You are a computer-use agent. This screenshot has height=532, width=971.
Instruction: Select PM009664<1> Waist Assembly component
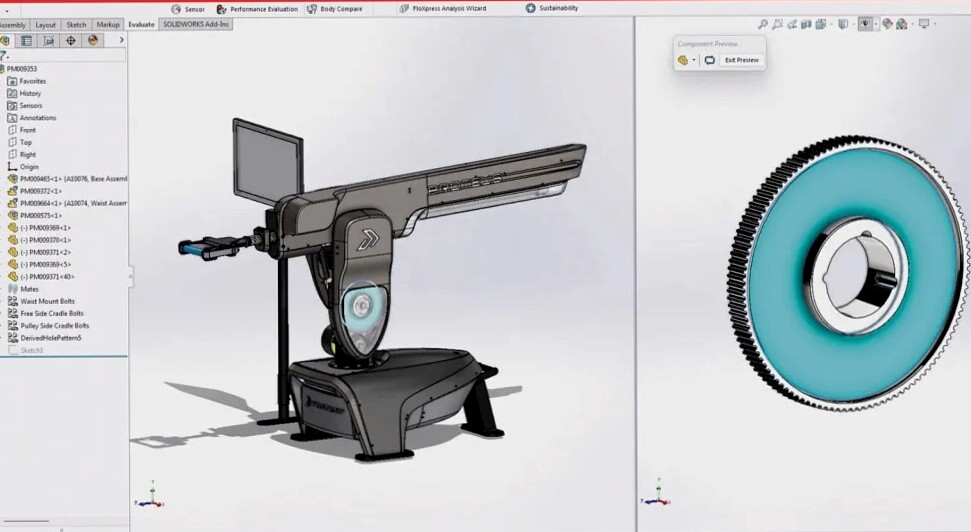tap(67, 203)
